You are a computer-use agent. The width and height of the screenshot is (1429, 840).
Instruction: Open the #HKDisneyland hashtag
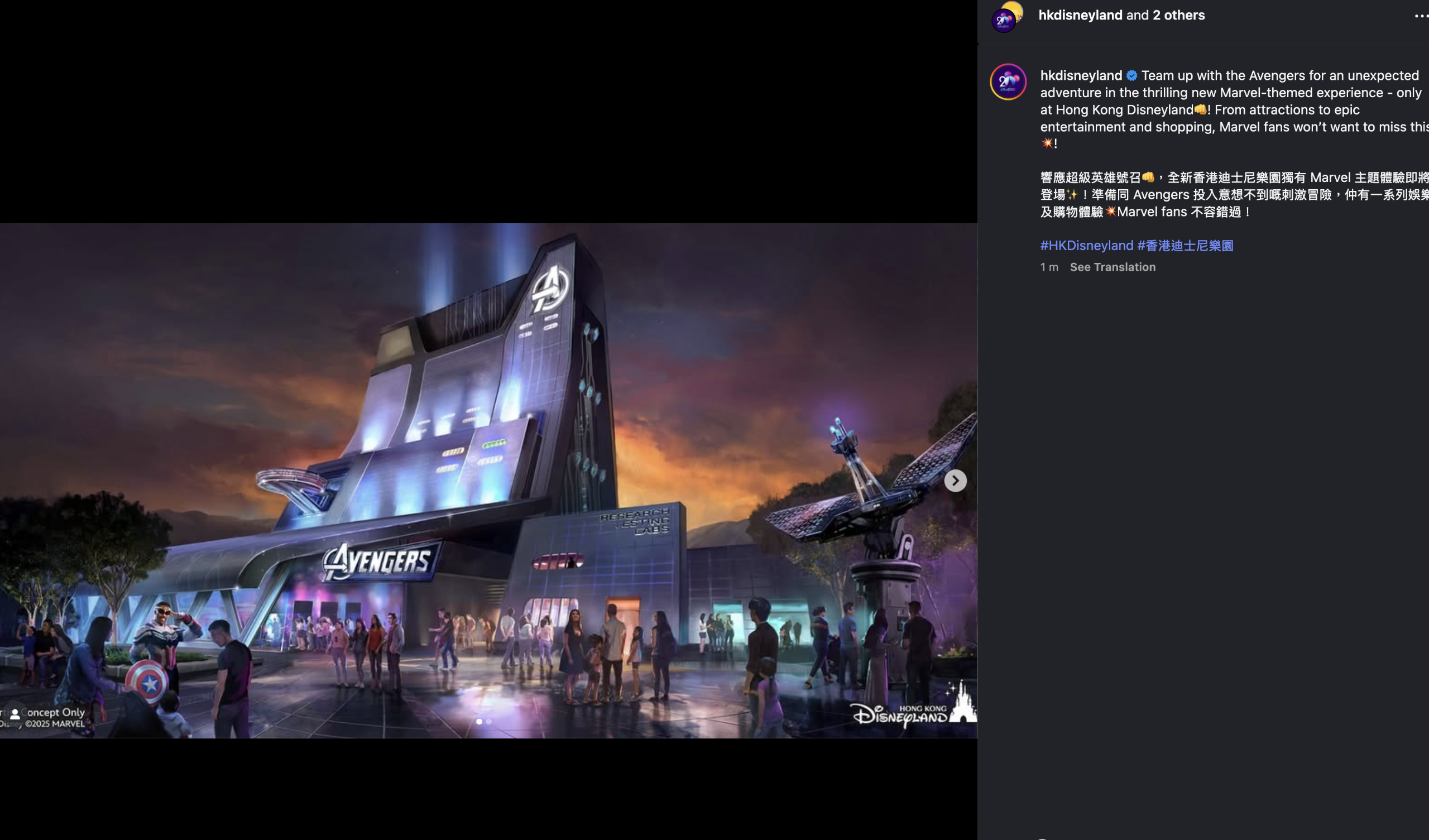[1086, 246]
